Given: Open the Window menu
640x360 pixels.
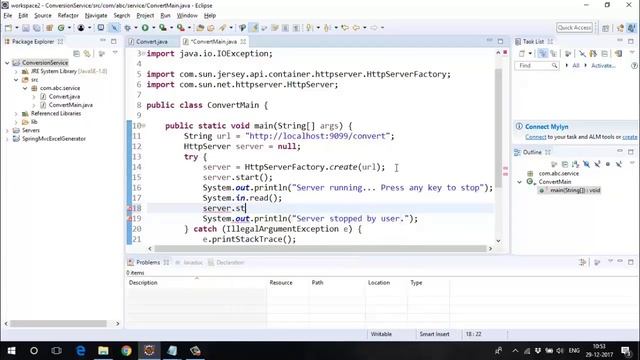Looking at the screenshot, I should [x=187, y=16].
